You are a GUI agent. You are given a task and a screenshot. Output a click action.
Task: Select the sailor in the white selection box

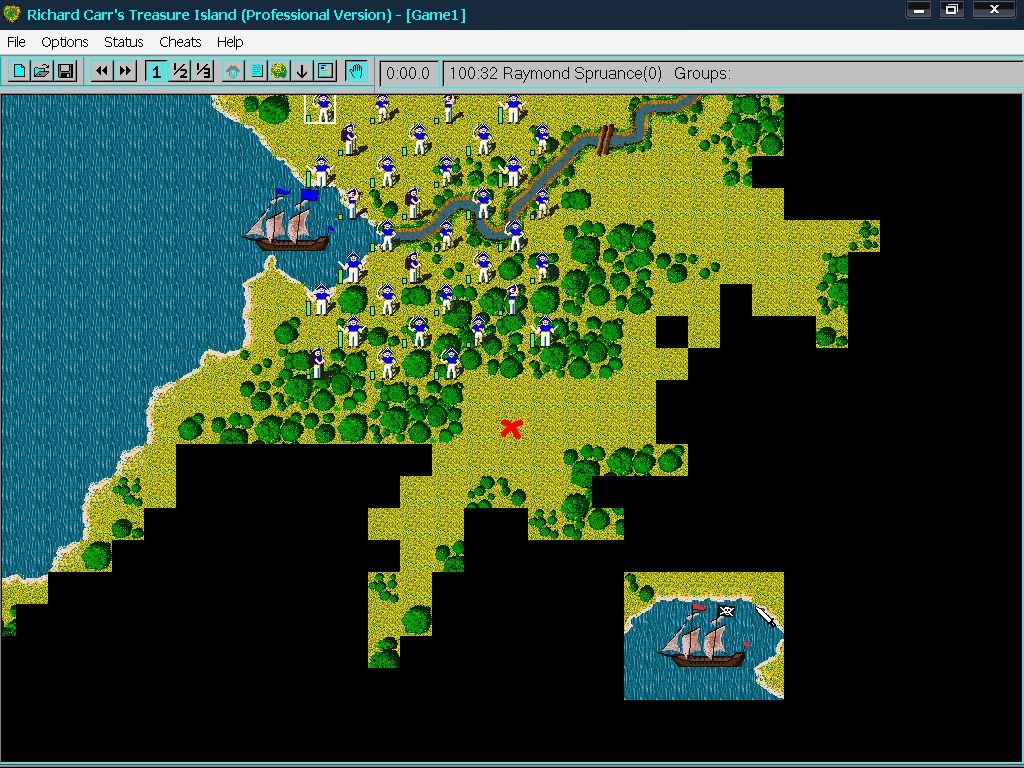320,108
